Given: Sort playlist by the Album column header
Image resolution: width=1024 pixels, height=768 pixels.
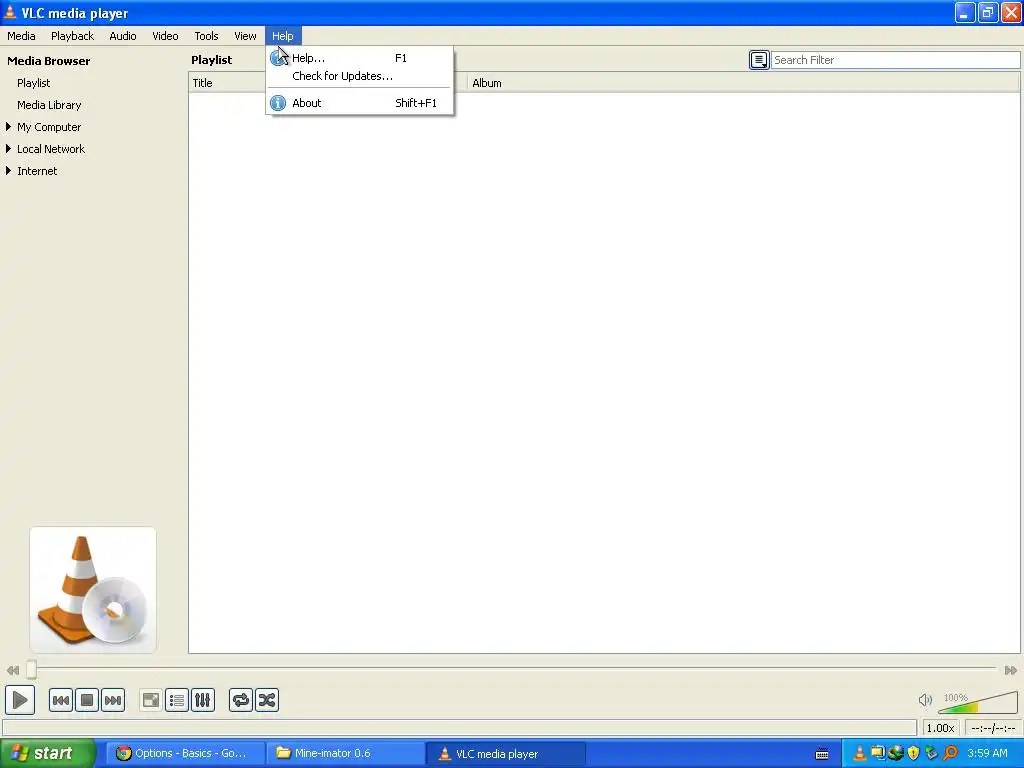Looking at the screenshot, I should pyautogui.click(x=743, y=83).
